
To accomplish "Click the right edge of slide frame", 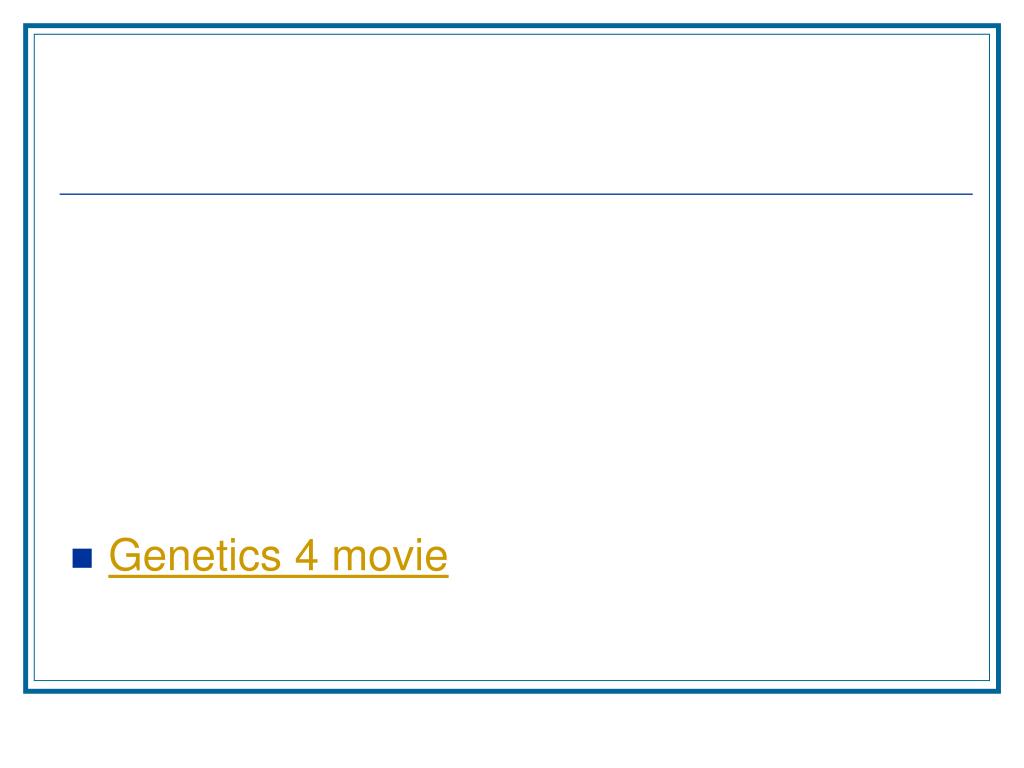I will click(x=999, y=358).
